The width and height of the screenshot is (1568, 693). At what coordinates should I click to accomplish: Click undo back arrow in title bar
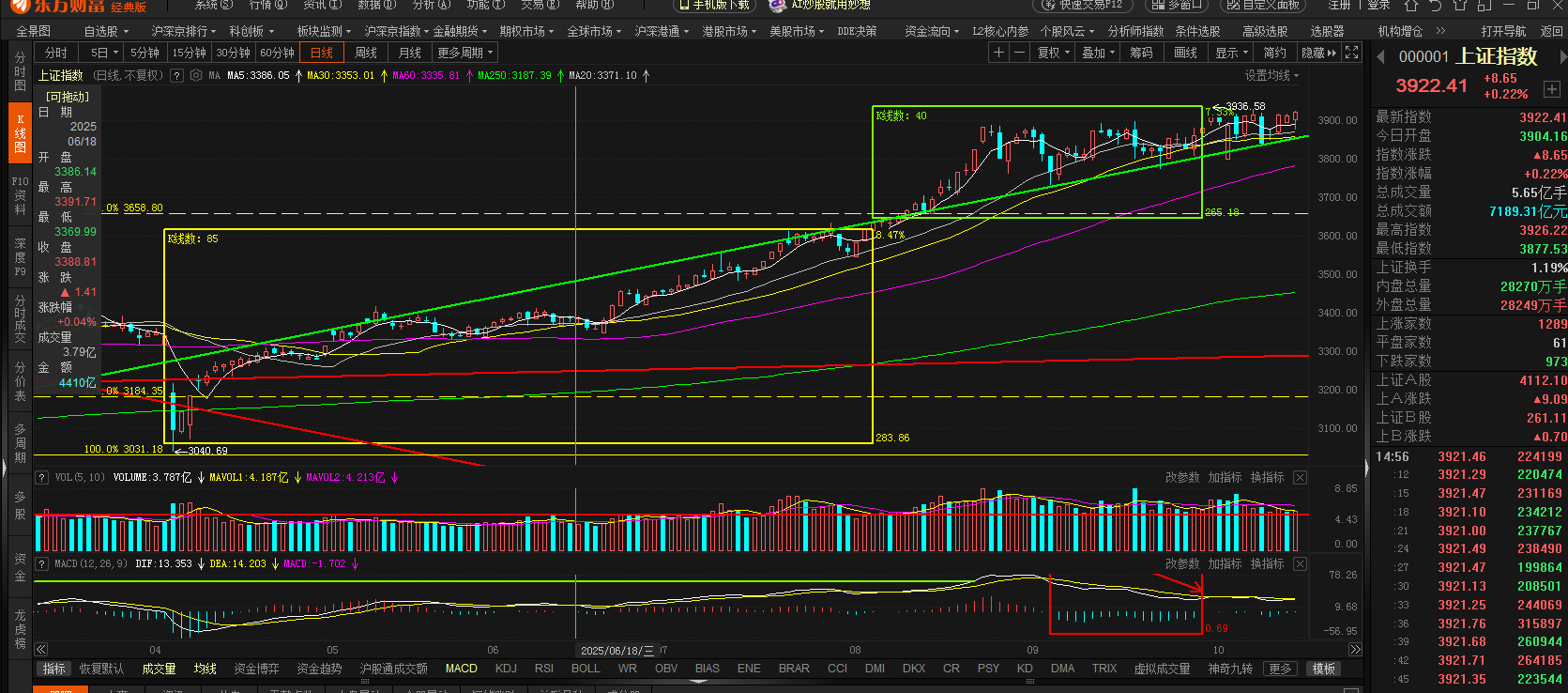point(1436,5)
